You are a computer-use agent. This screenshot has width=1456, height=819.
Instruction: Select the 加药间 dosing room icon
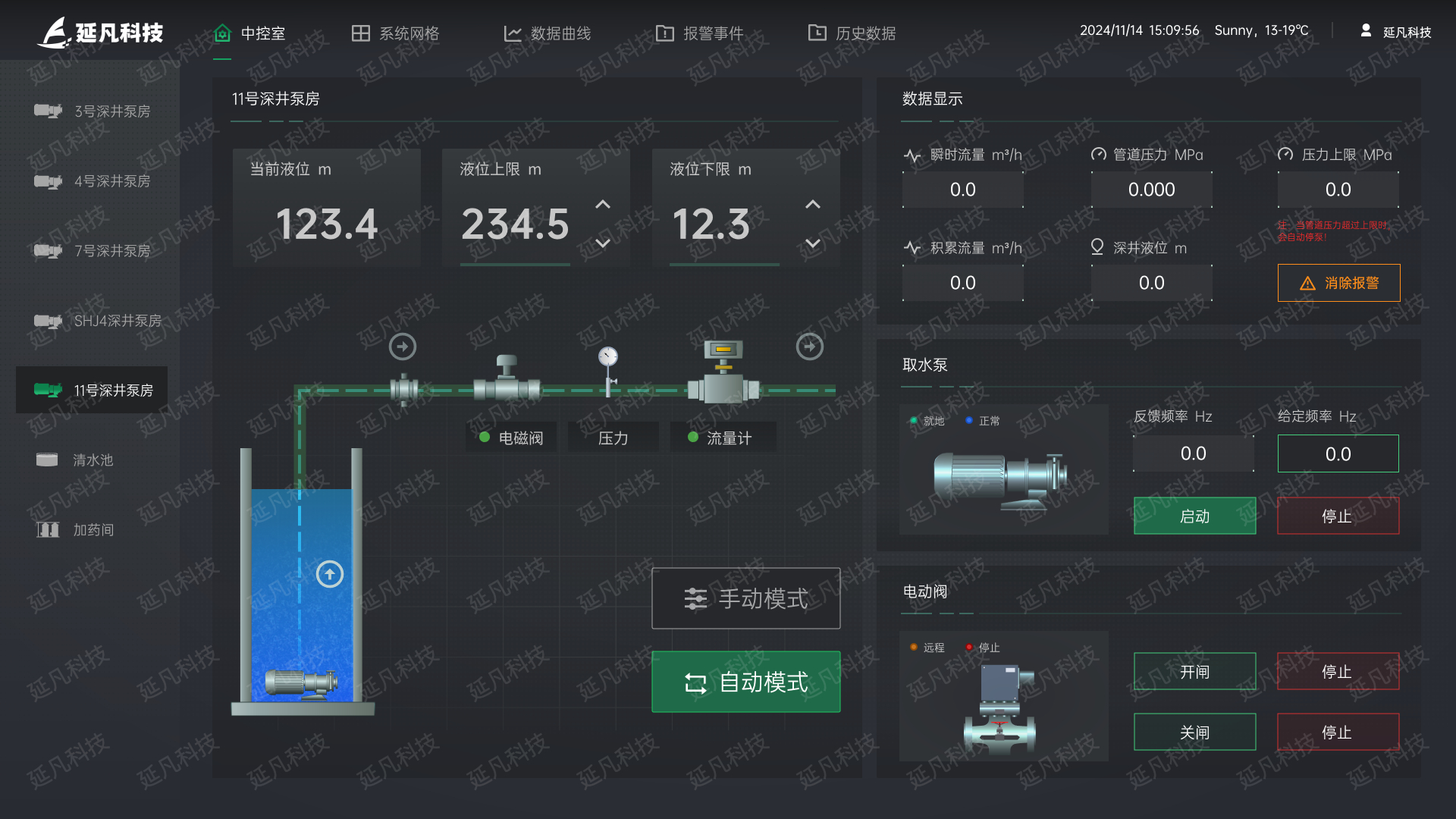point(48,529)
